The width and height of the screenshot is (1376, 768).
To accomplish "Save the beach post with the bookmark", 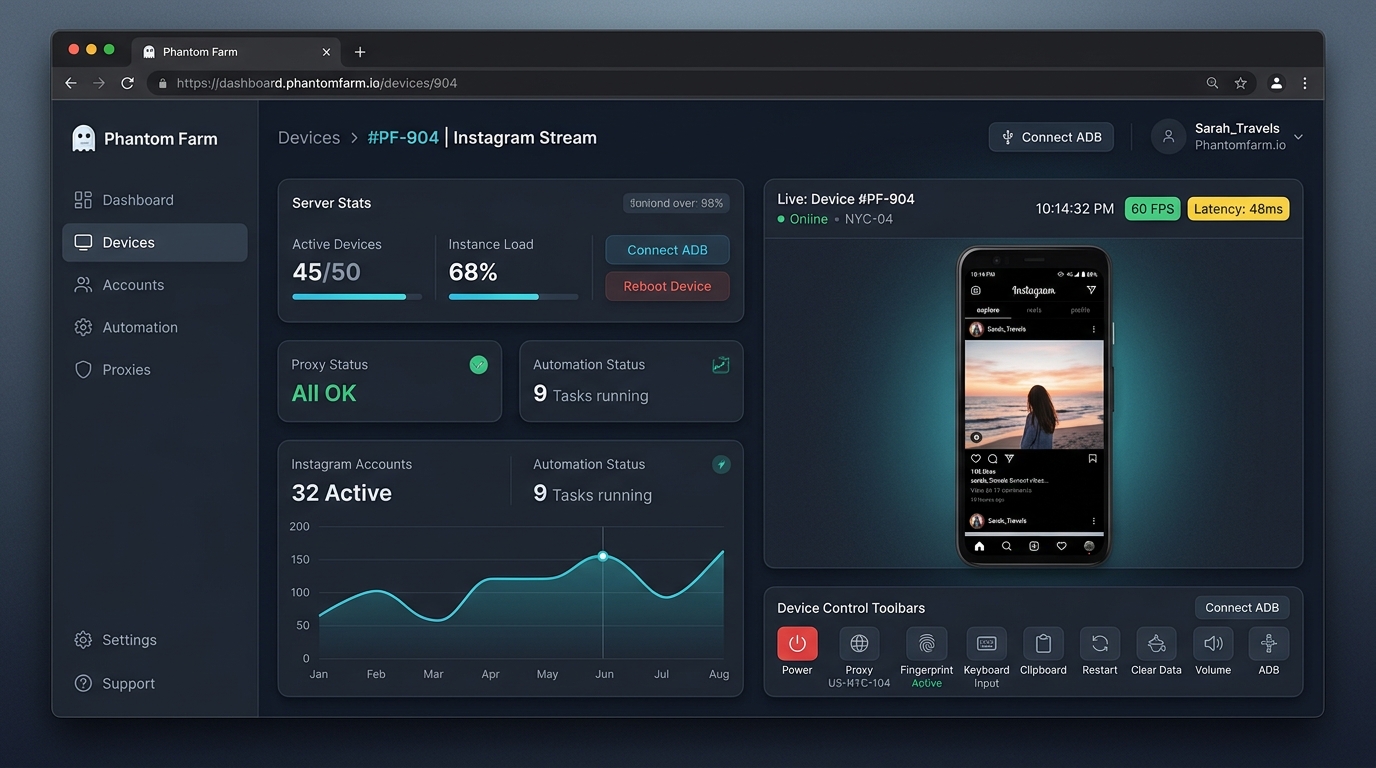I will pos(1092,459).
